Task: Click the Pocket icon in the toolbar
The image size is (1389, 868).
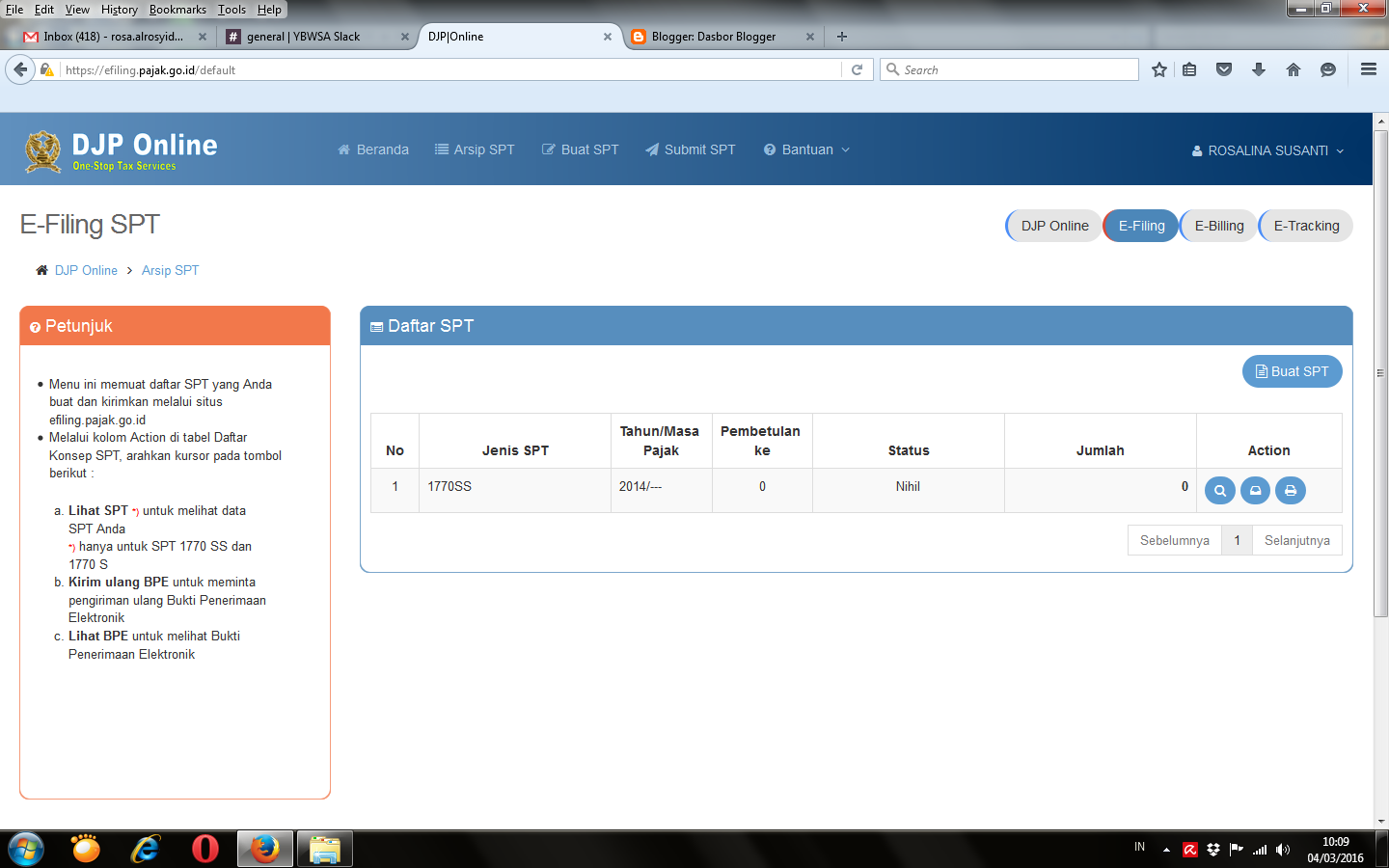Action: click(1224, 69)
